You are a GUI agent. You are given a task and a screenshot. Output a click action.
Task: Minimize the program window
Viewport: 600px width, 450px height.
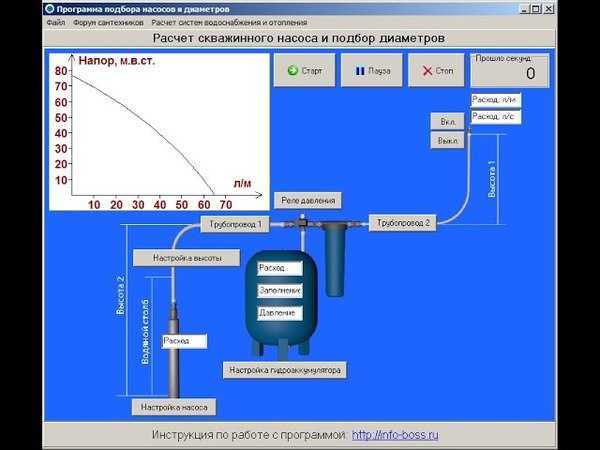point(525,8)
